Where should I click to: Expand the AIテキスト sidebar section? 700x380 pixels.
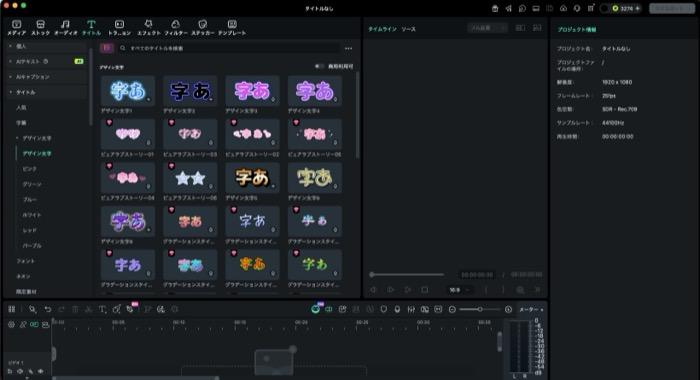pos(47,61)
